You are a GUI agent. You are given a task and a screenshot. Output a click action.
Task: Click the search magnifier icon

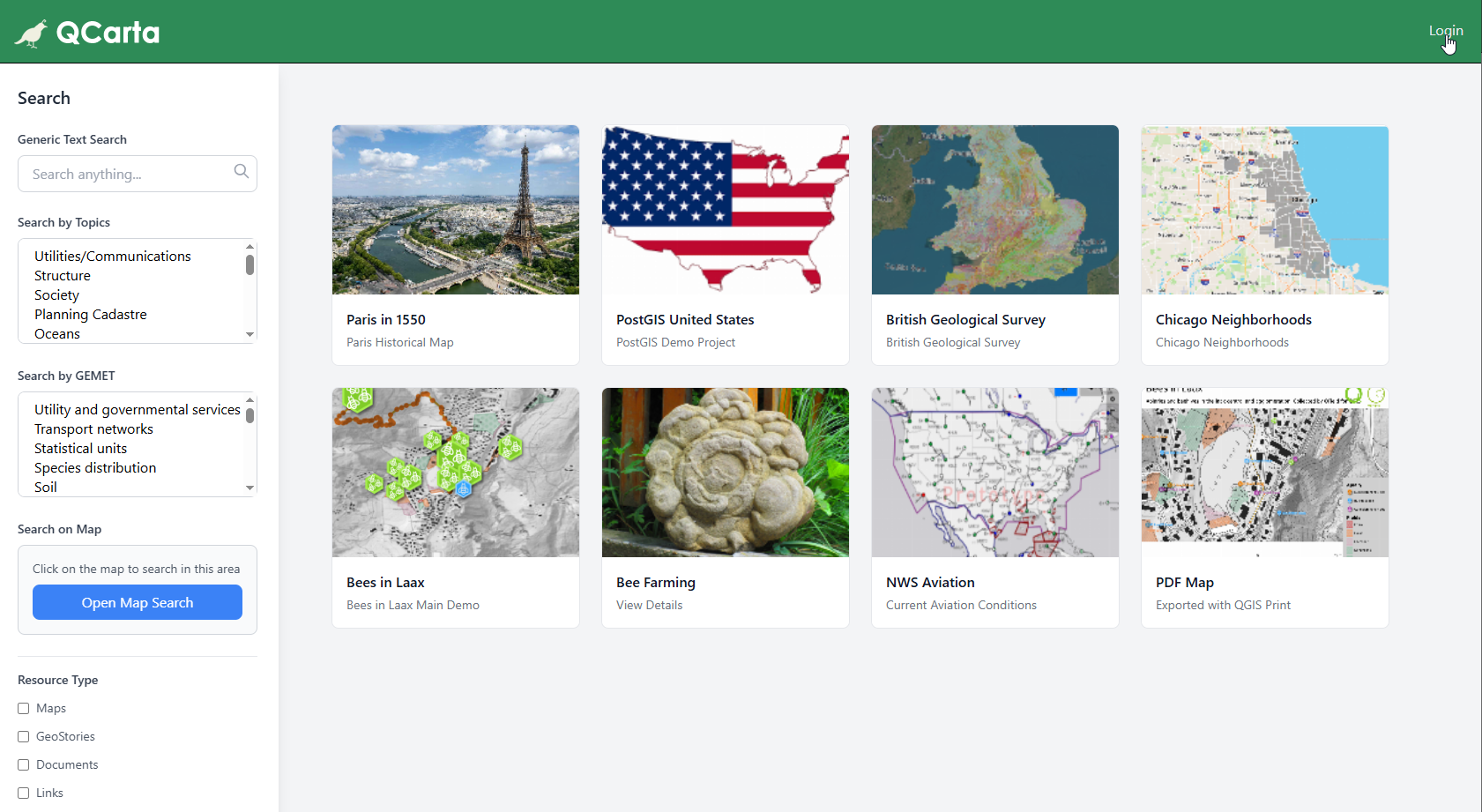click(x=241, y=171)
